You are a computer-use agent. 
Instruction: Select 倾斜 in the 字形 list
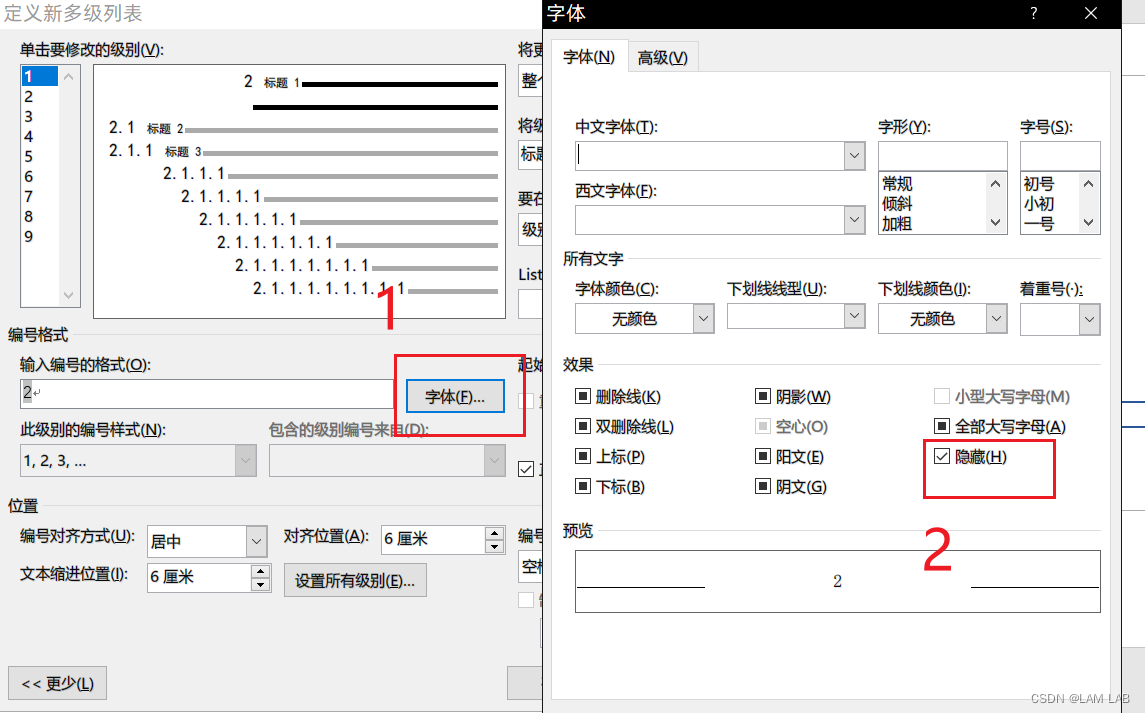click(x=897, y=204)
